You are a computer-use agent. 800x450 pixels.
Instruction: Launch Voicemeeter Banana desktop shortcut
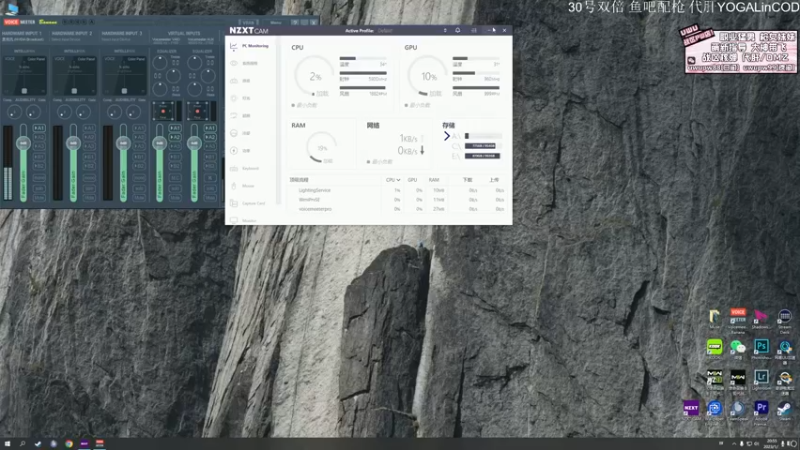[x=738, y=320]
